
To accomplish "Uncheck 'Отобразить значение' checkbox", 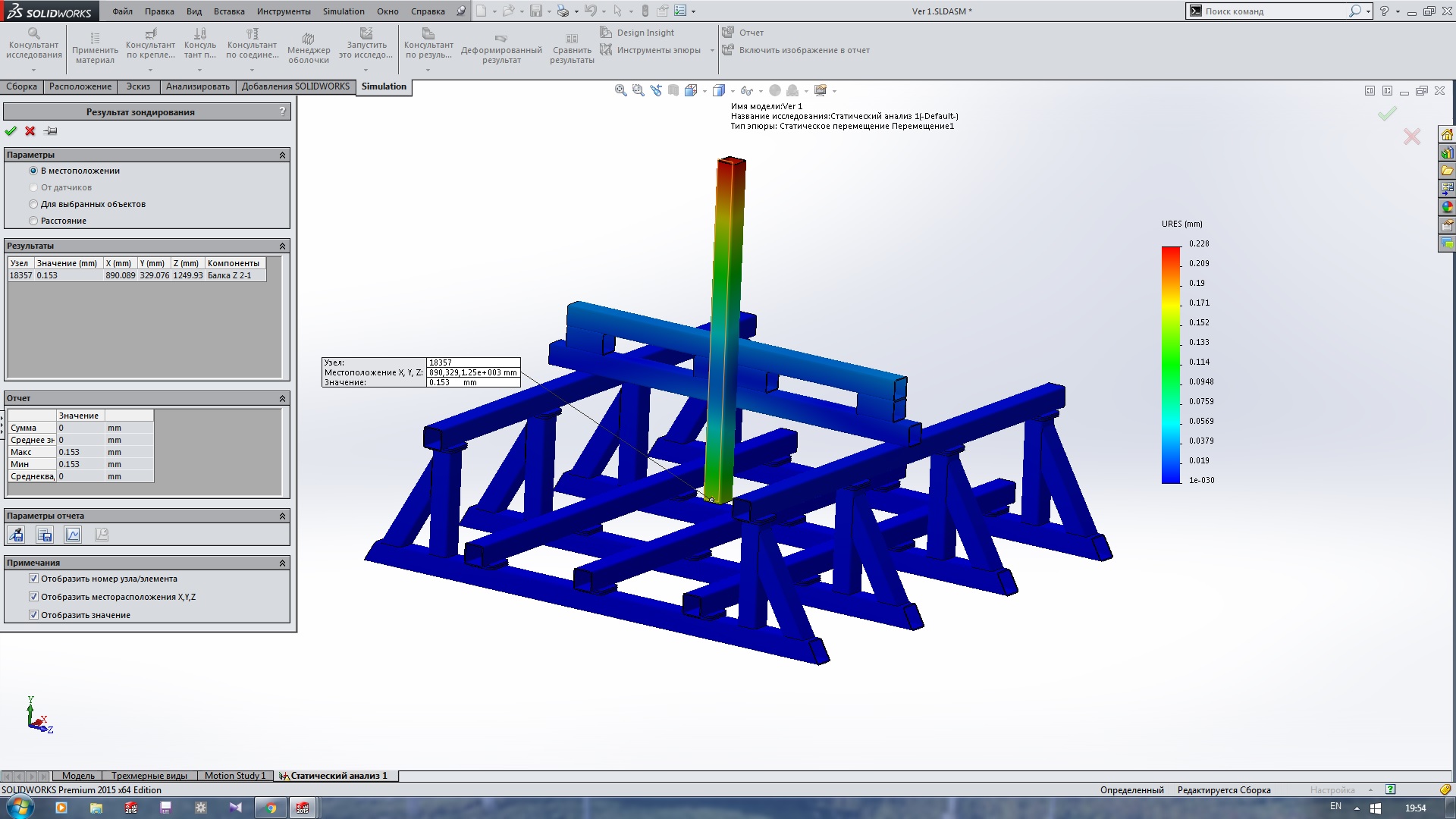I will coord(33,615).
